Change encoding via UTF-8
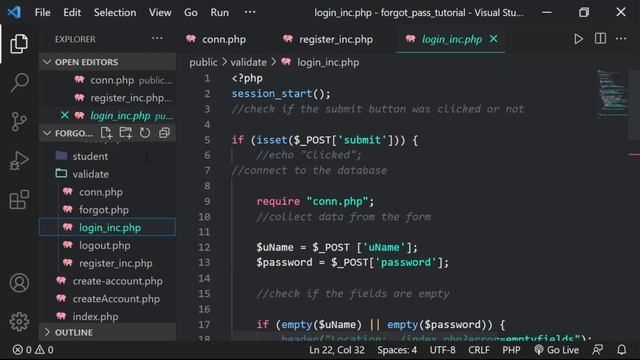The image size is (640, 360). coord(442,350)
